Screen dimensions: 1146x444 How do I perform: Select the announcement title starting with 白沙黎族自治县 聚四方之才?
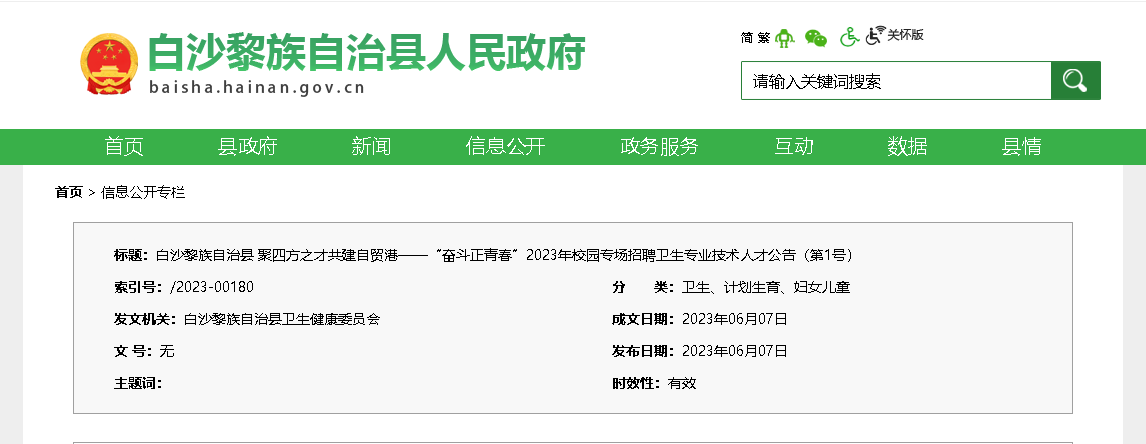point(504,255)
